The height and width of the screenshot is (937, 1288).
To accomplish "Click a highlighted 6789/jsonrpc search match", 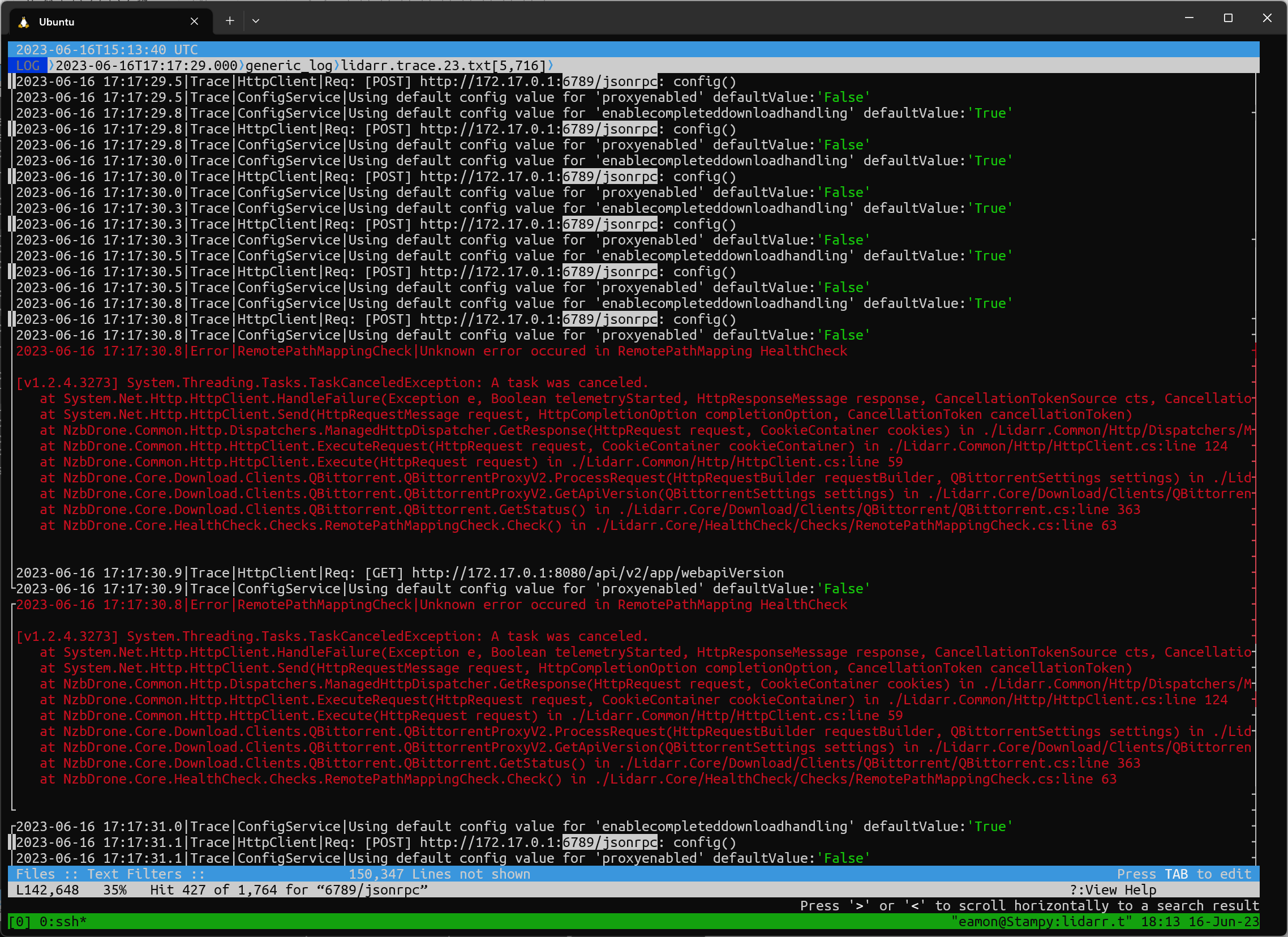I will 609,82.
